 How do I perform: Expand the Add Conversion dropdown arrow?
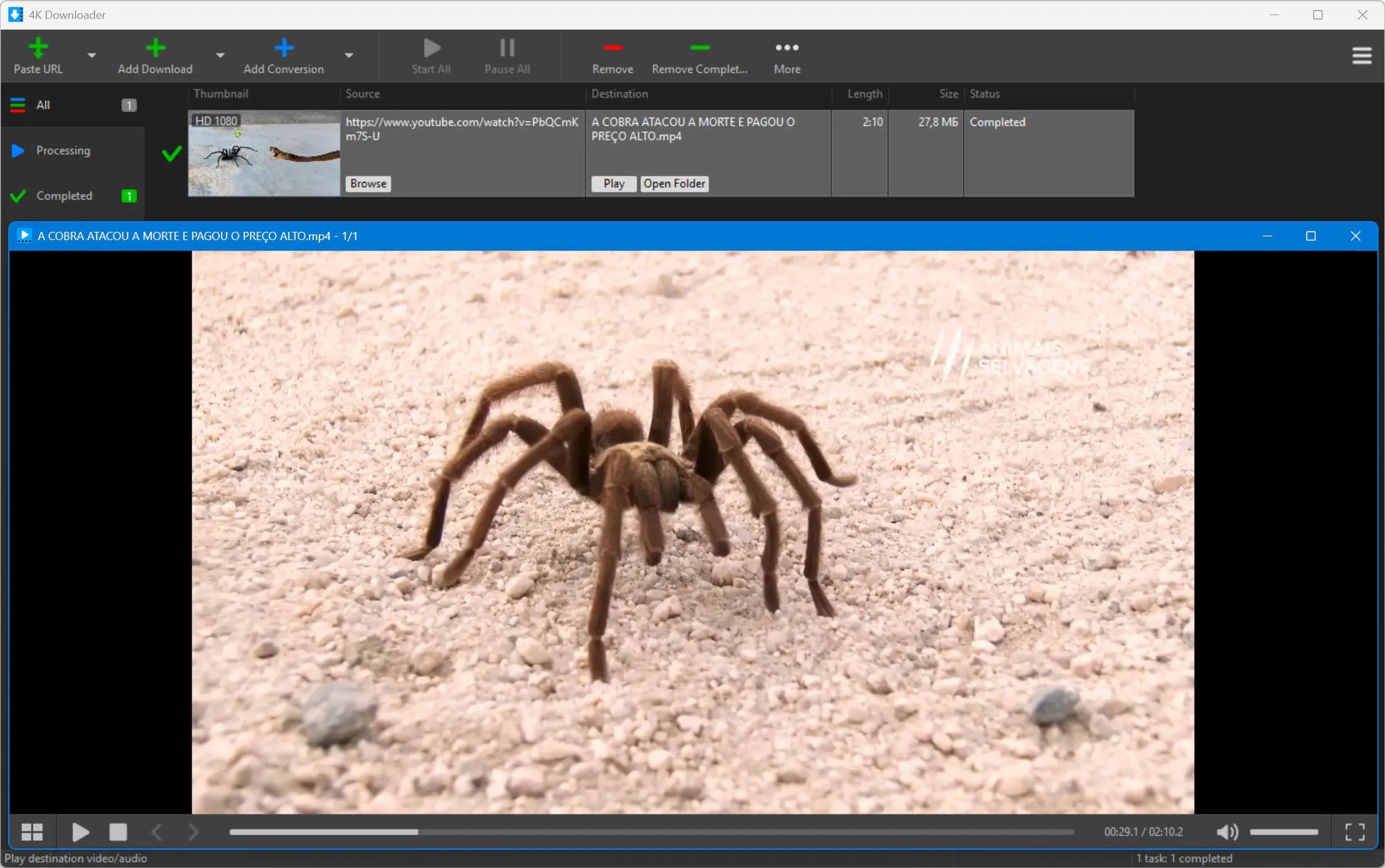click(x=348, y=55)
